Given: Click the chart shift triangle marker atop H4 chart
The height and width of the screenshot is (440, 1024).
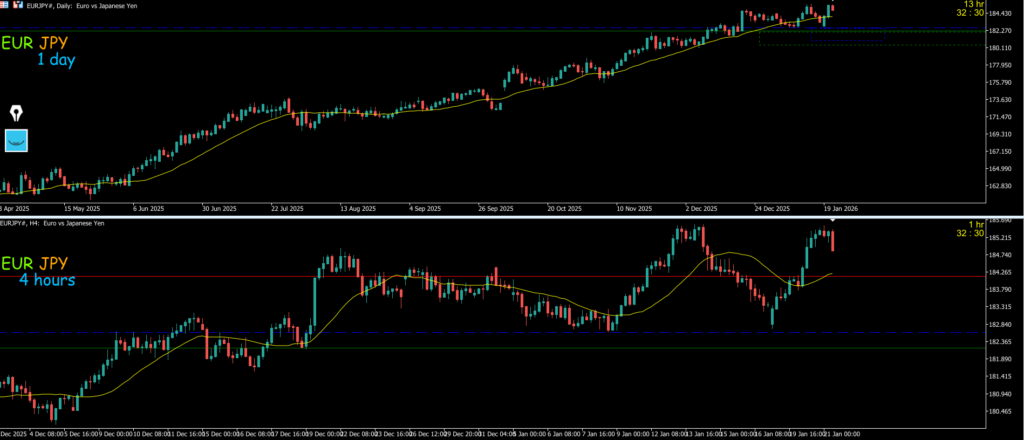Looking at the screenshot, I should pyautogui.click(x=833, y=219).
